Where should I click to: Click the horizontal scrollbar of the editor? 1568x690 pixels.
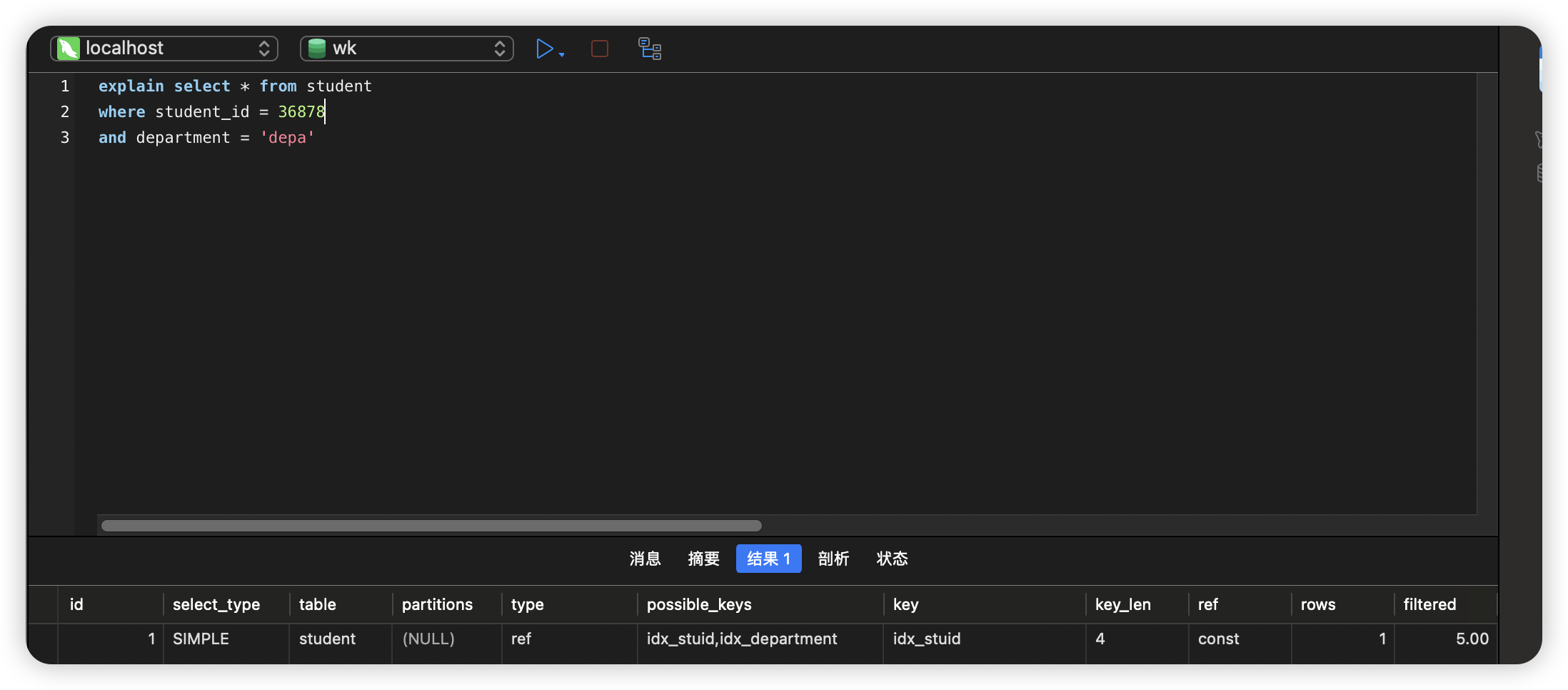pos(431,526)
